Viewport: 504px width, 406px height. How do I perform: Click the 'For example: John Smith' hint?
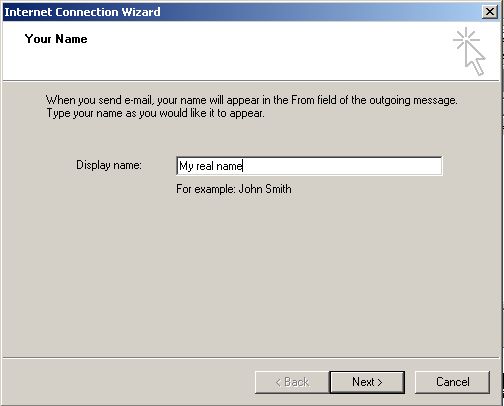click(x=234, y=189)
